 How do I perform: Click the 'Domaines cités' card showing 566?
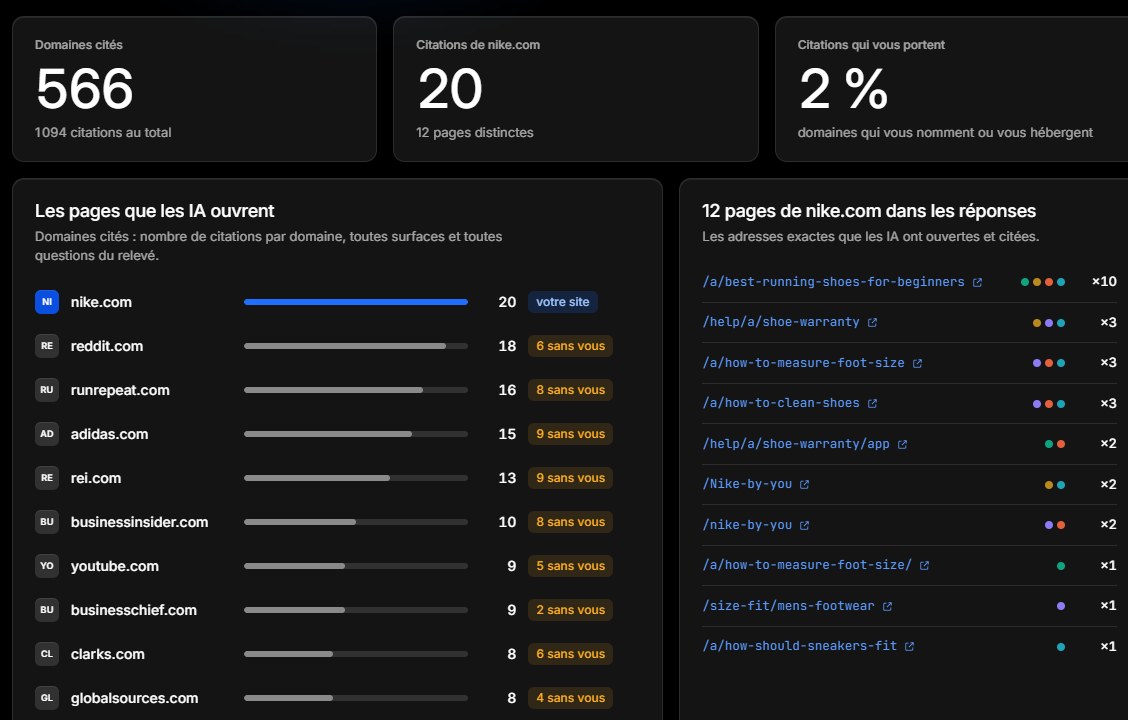[x=194, y=89]
